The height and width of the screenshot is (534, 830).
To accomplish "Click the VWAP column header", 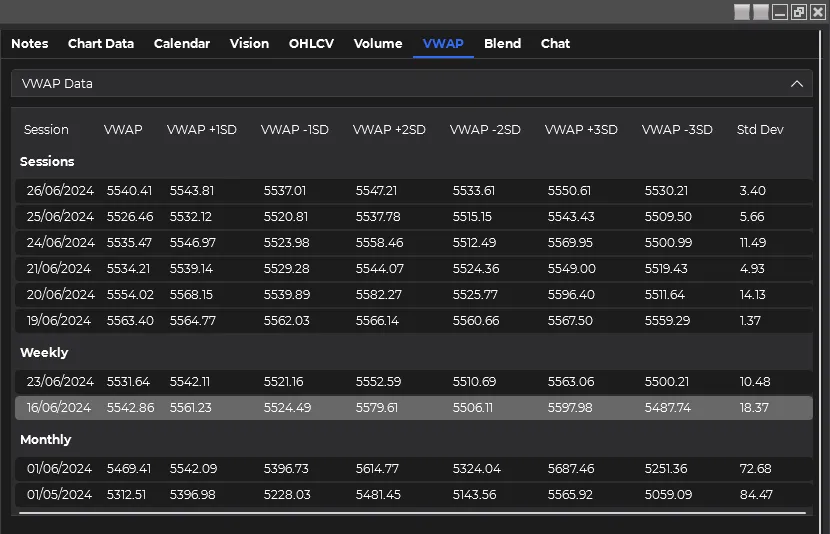I will (123, 130).
